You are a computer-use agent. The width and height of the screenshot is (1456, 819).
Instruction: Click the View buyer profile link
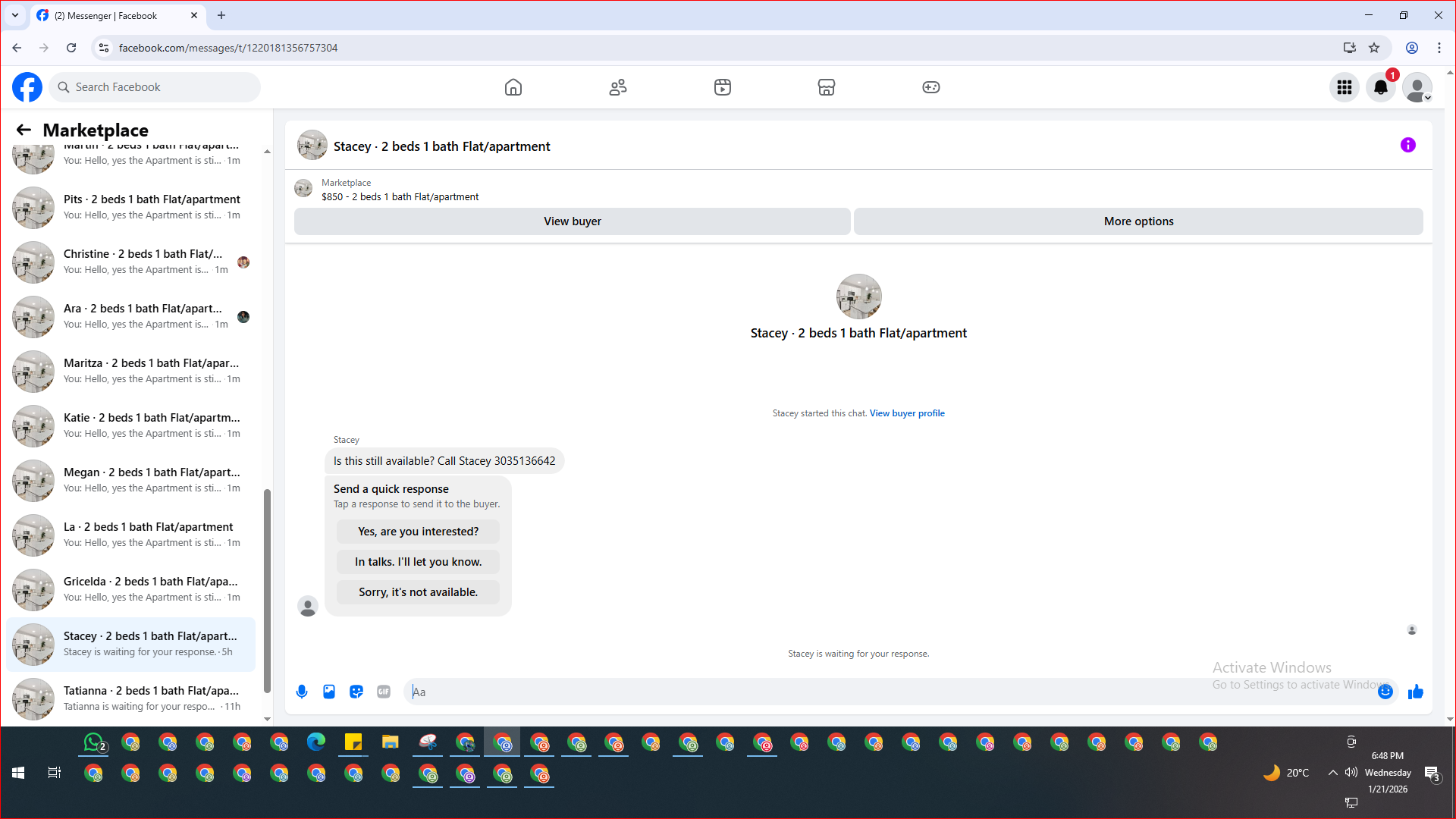(907, 413)
